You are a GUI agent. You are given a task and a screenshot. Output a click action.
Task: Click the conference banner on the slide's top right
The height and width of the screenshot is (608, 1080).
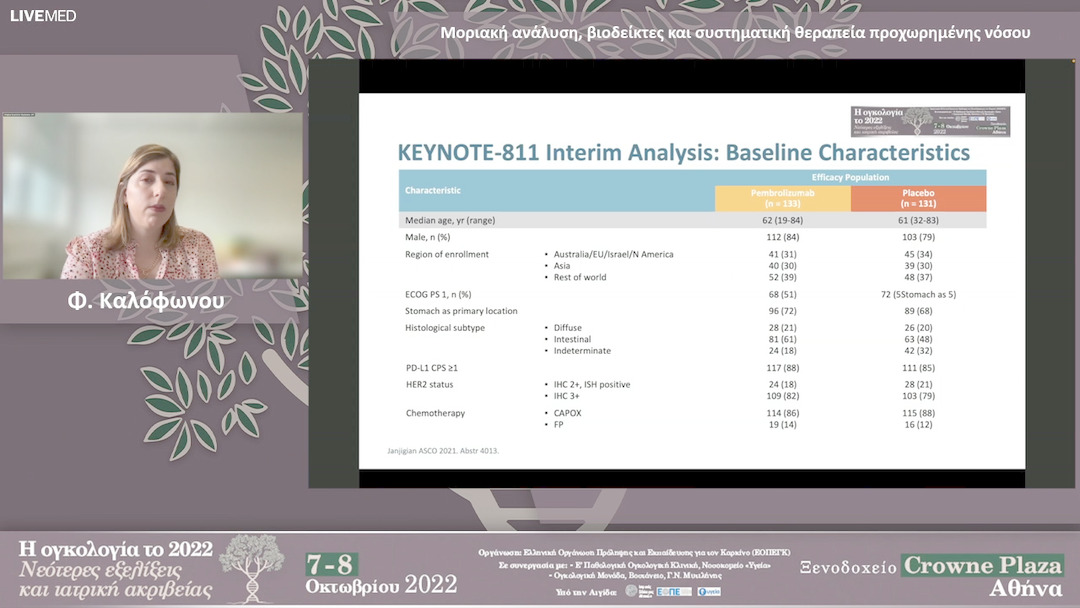pyautogui.click(x=929, y=121)
